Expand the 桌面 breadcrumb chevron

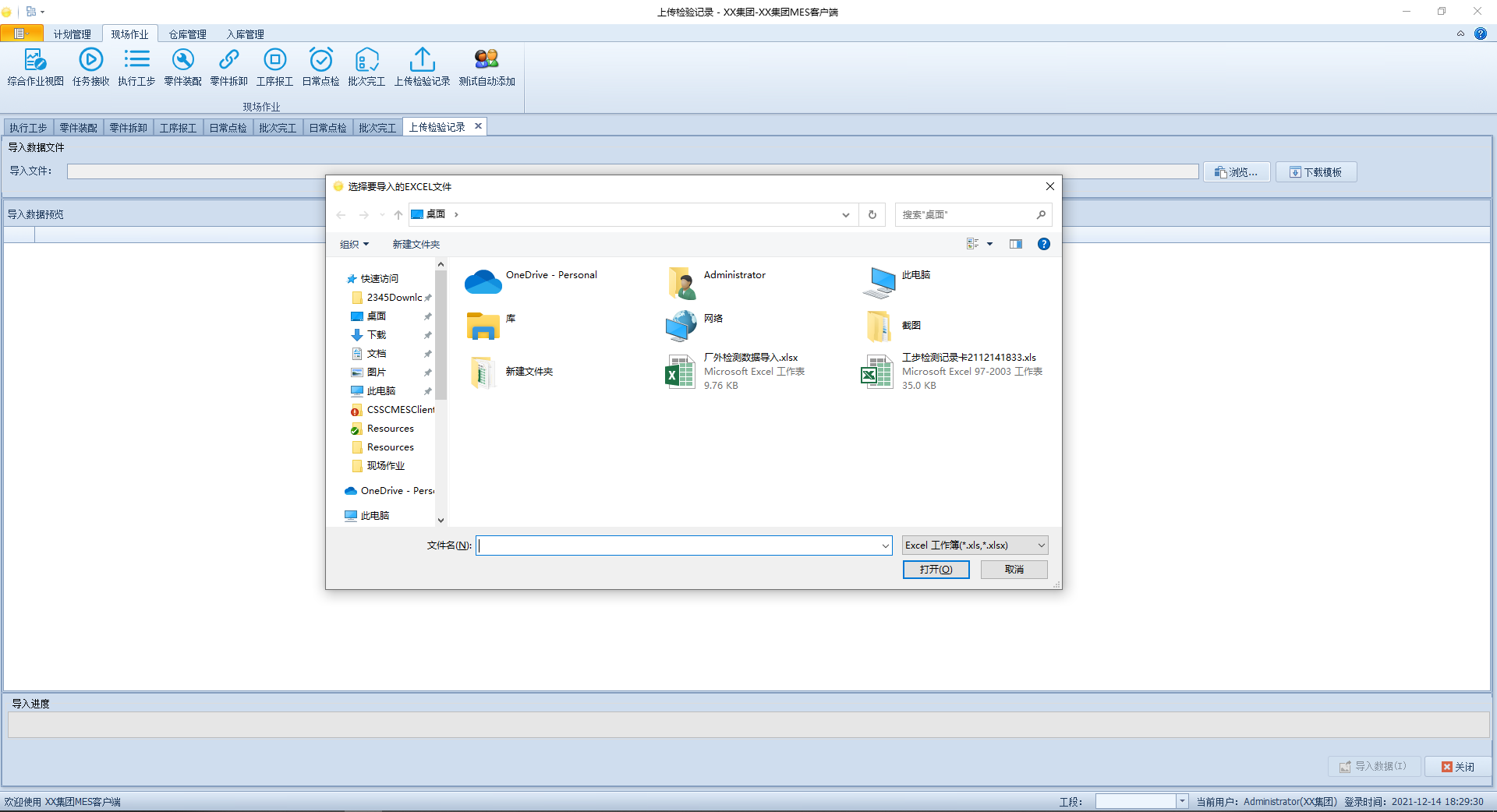pos(456,214)
